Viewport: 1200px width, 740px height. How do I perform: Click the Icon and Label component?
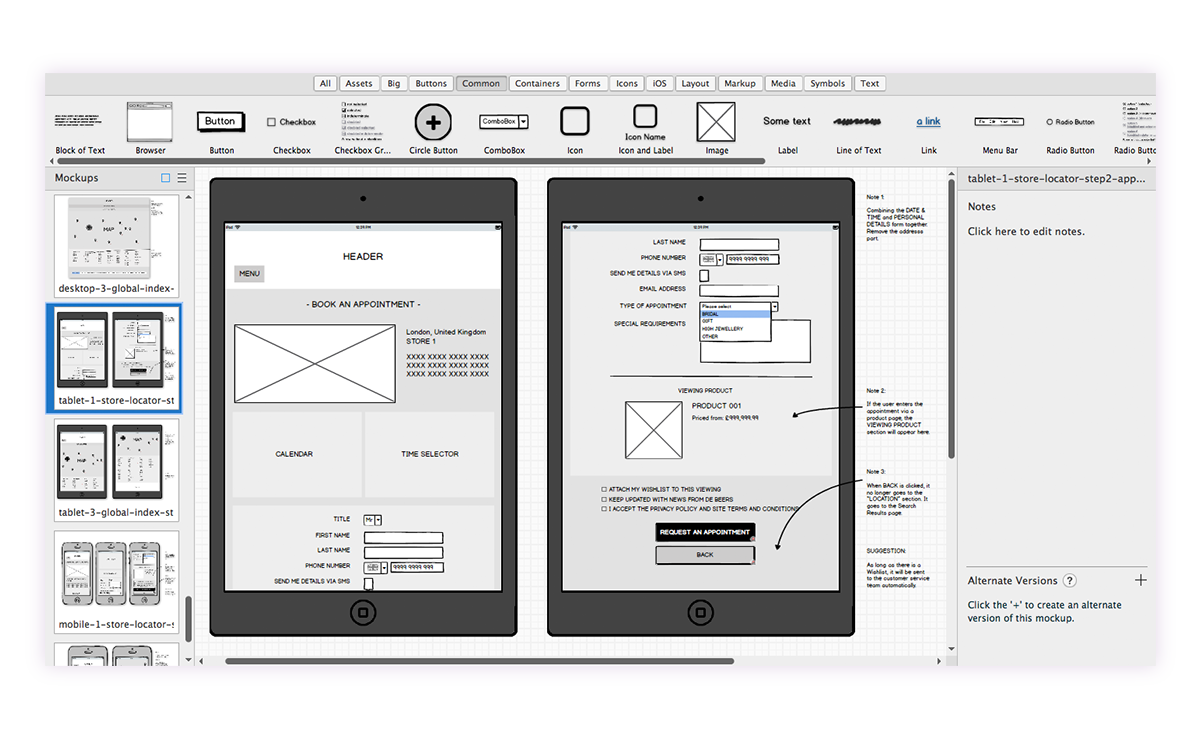tap(645, 116)
